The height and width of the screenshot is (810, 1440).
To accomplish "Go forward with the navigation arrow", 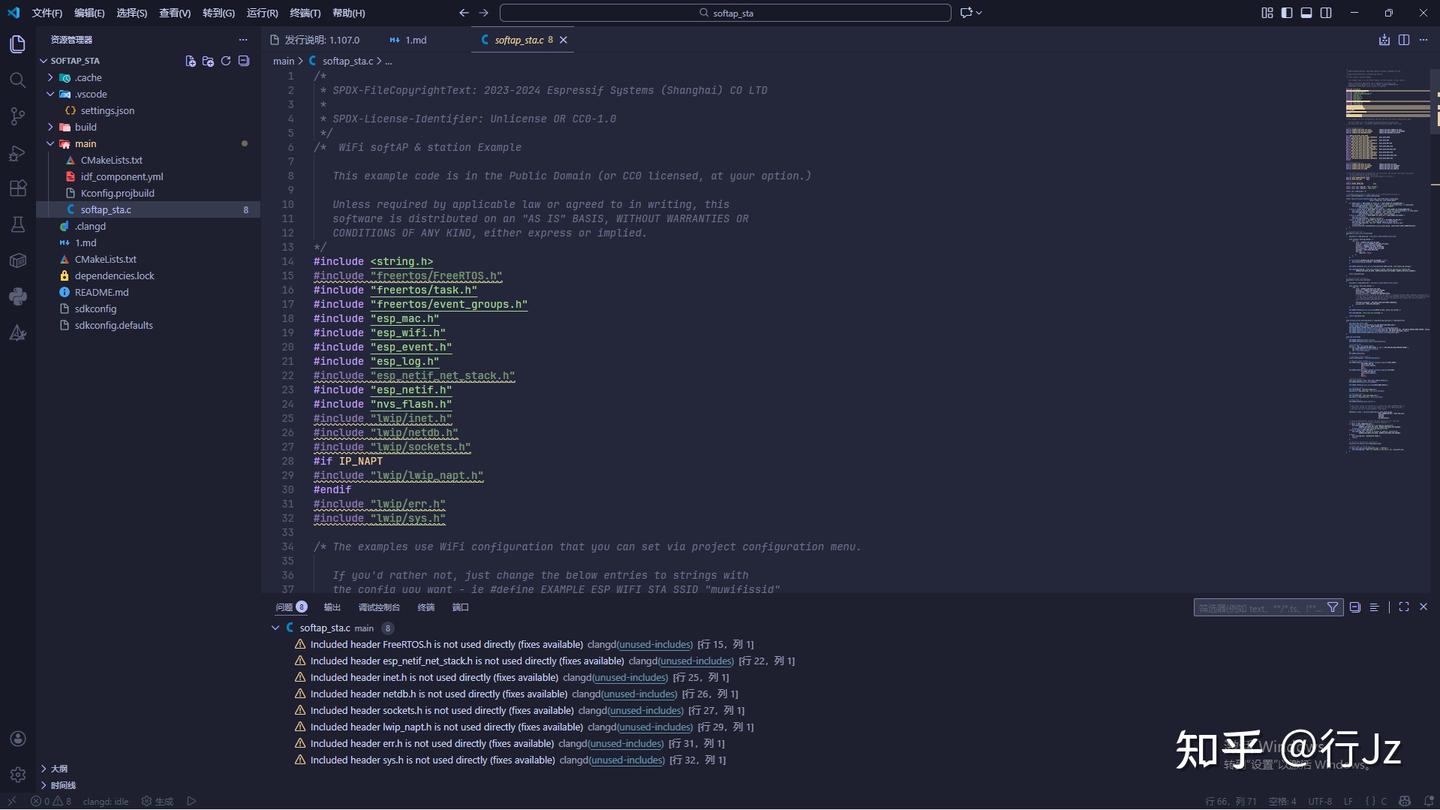I will coord(484,13).
